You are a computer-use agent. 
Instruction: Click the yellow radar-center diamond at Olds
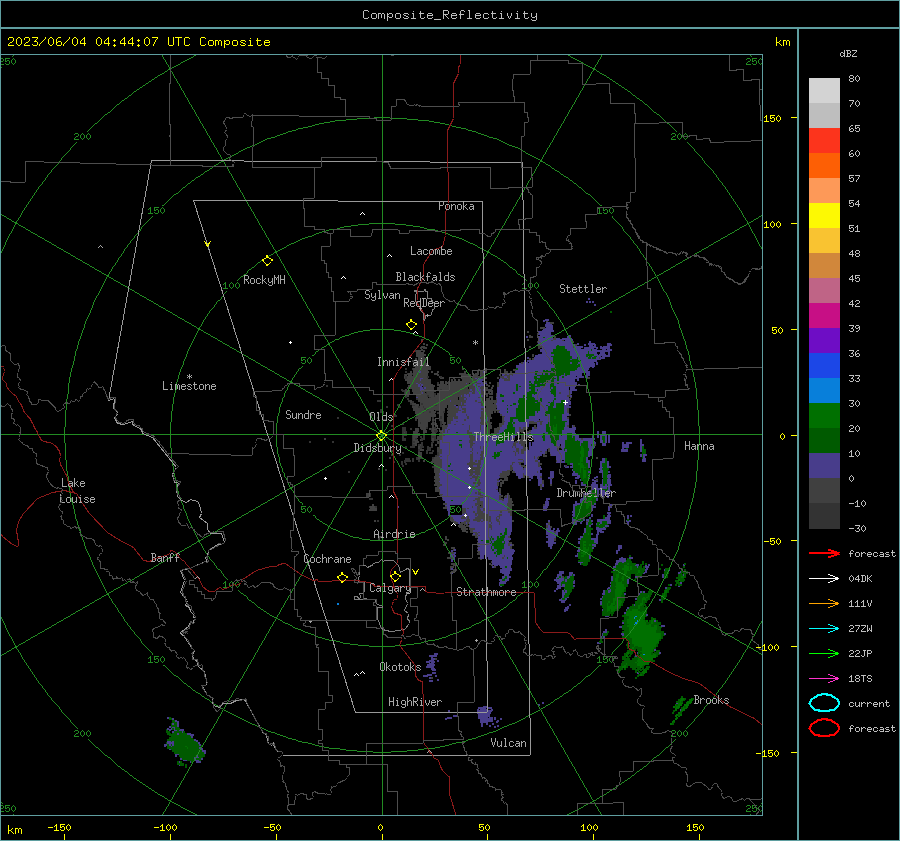click(x=381, y=436)
